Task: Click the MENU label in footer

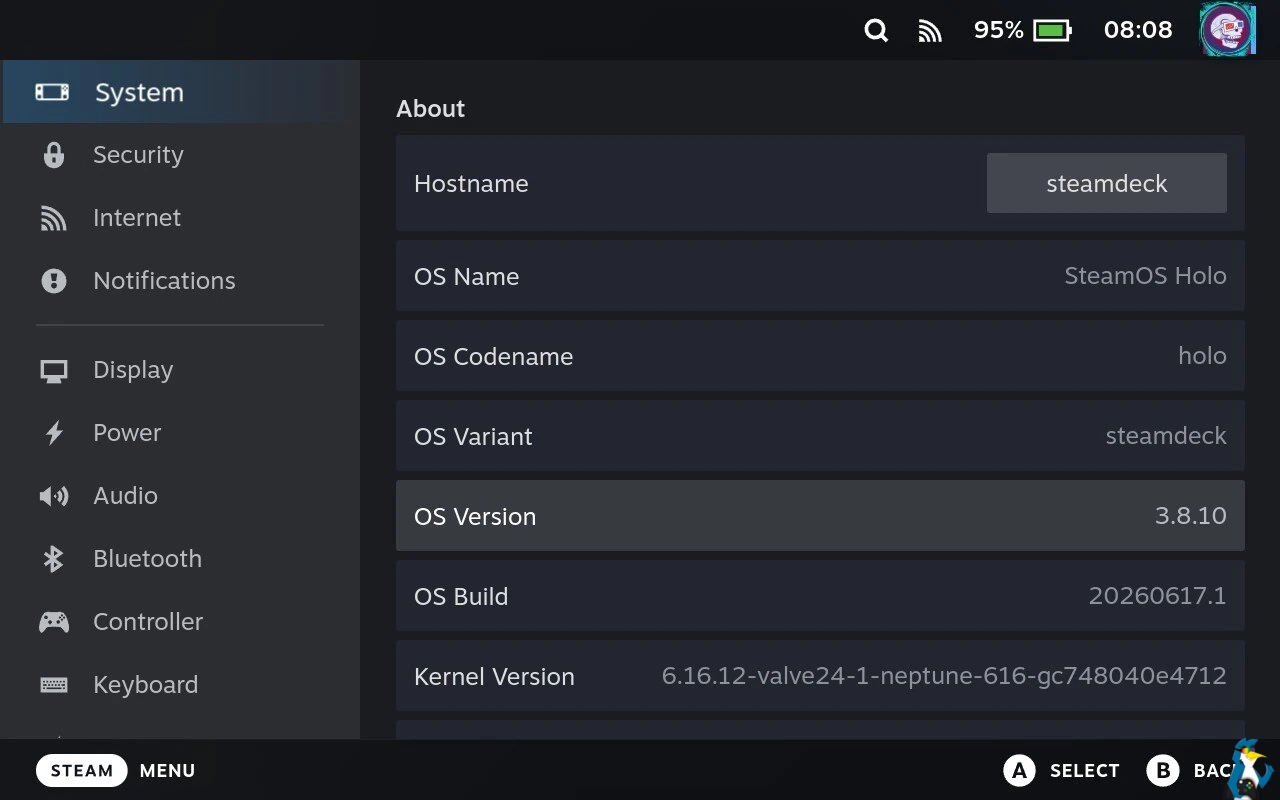Action: point(167,771)
